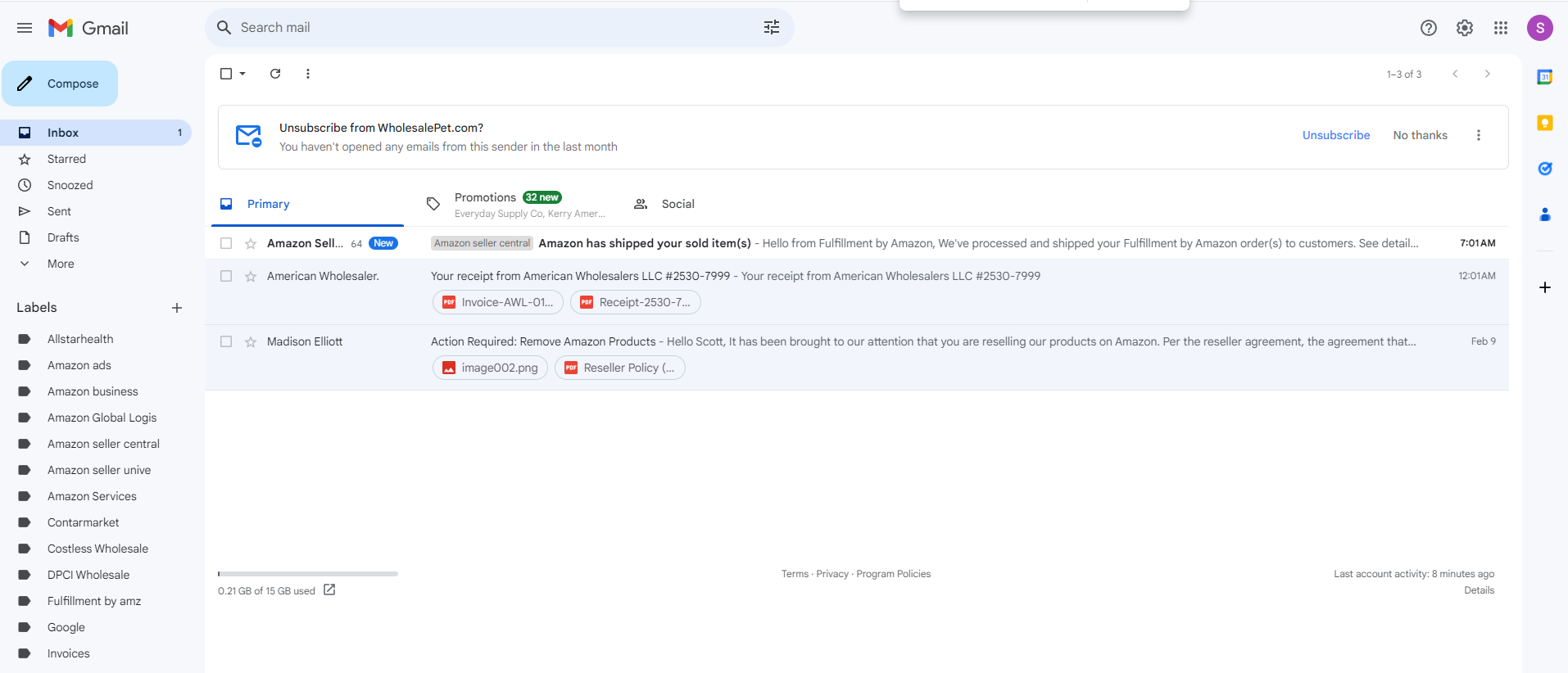
Task: Star the Amazon Seller email
Action: (251, 243)
